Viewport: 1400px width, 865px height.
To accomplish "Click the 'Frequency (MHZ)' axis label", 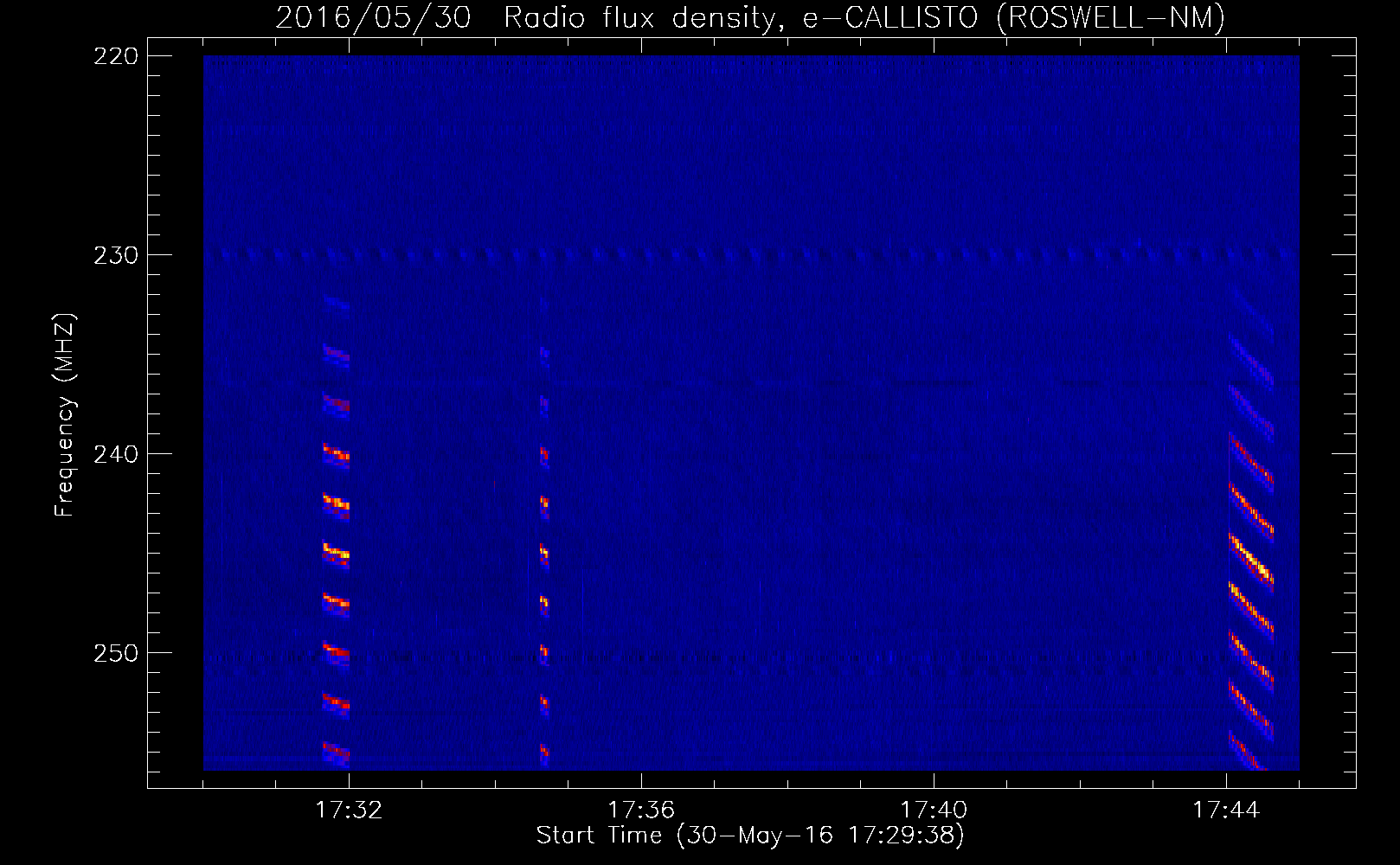I will [x=65, y=415].
